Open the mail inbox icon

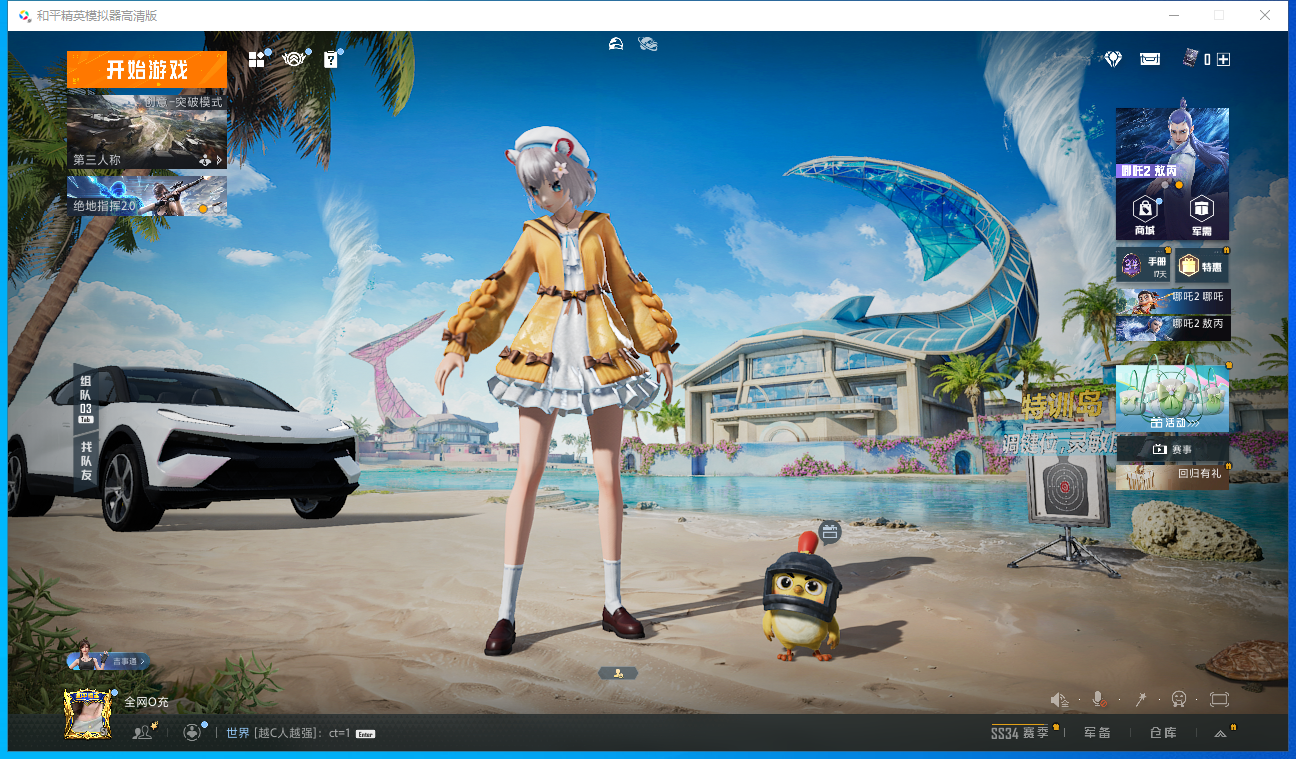(x=1150, y=59)
